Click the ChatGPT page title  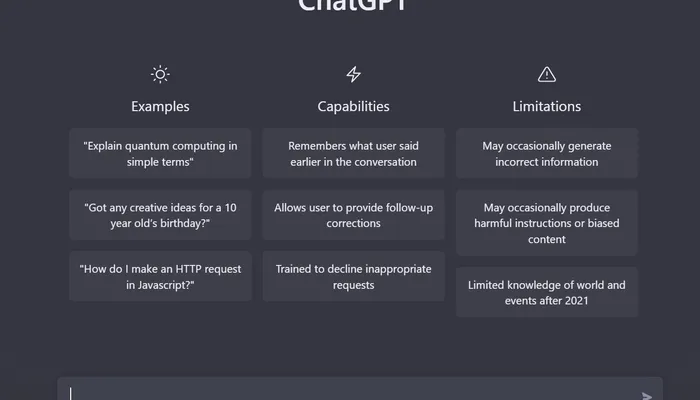(x=353, y=6)
